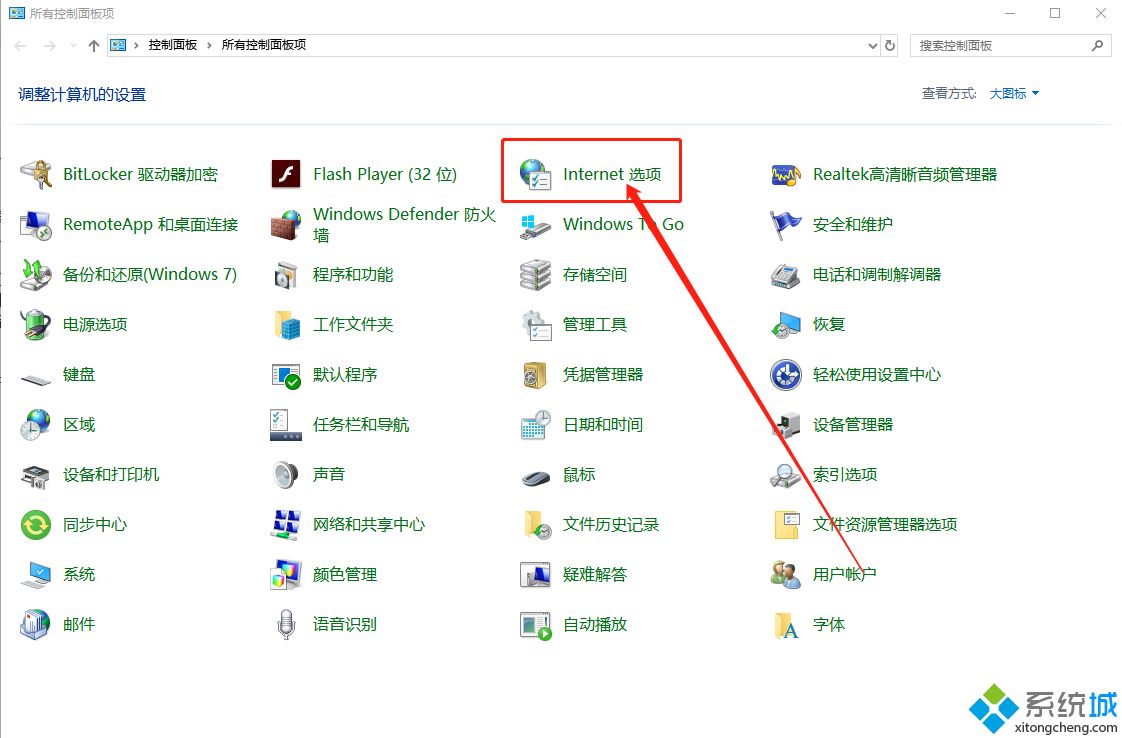Open the BitLocker drive encryption icon
Image resolution: width=1122 pixels, height=738 pixels.
(x=36, y=174)
